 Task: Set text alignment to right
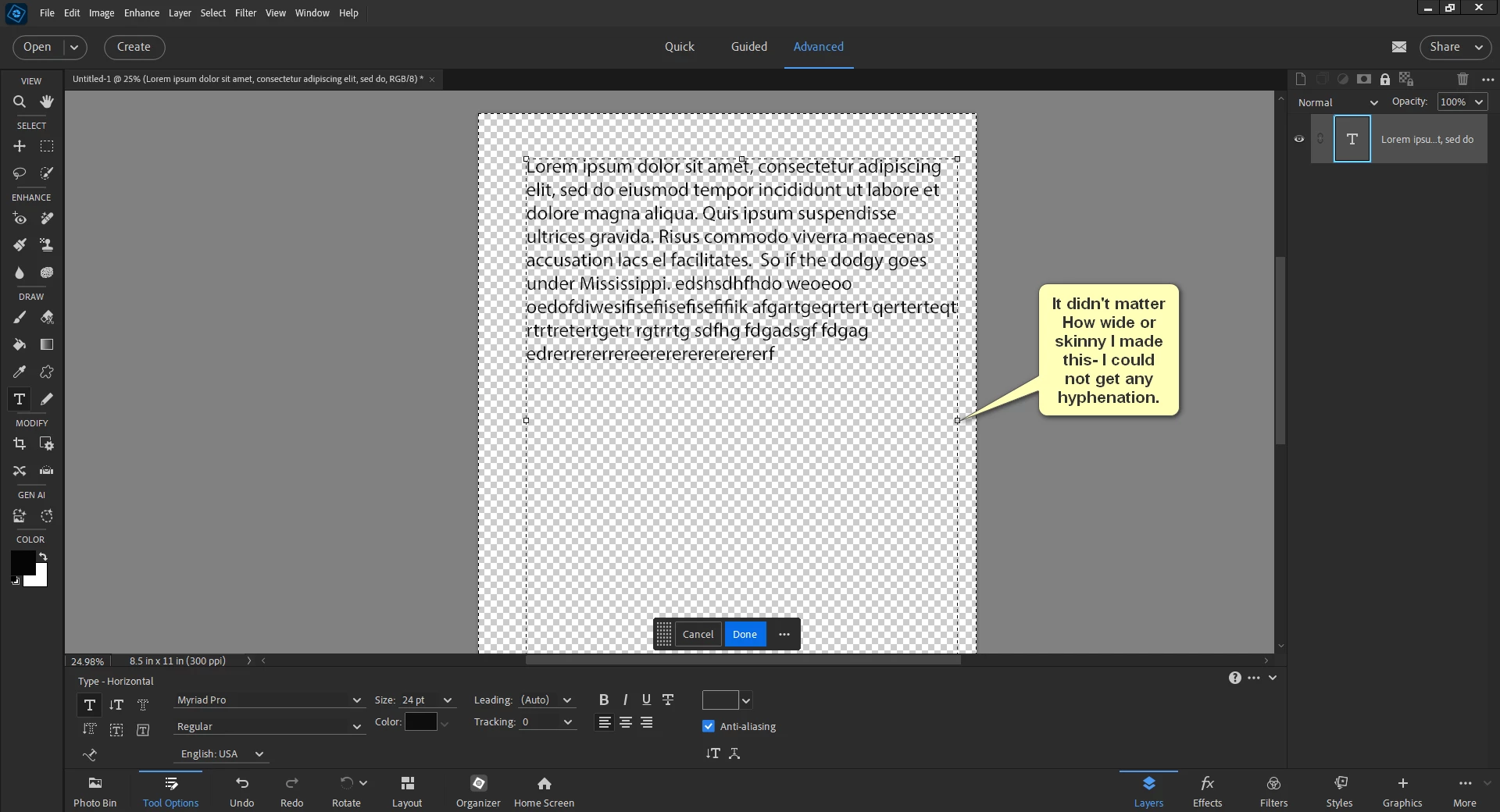647,722
